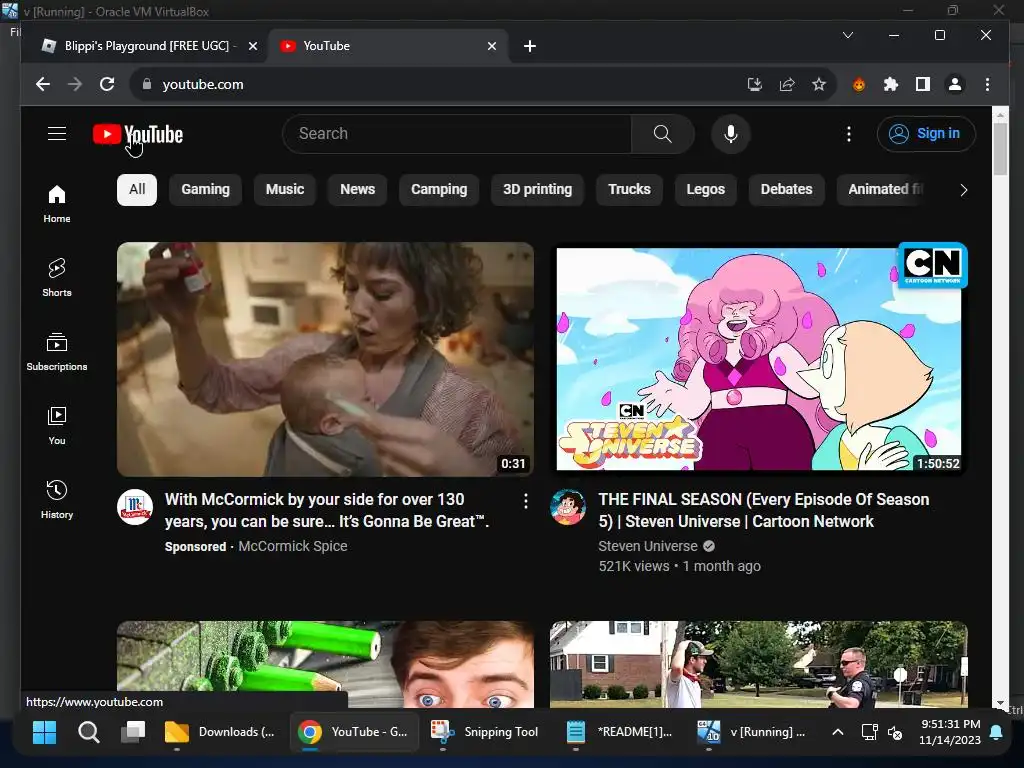
Task: Open Windows taskbar search
Action: coord(89,732)
